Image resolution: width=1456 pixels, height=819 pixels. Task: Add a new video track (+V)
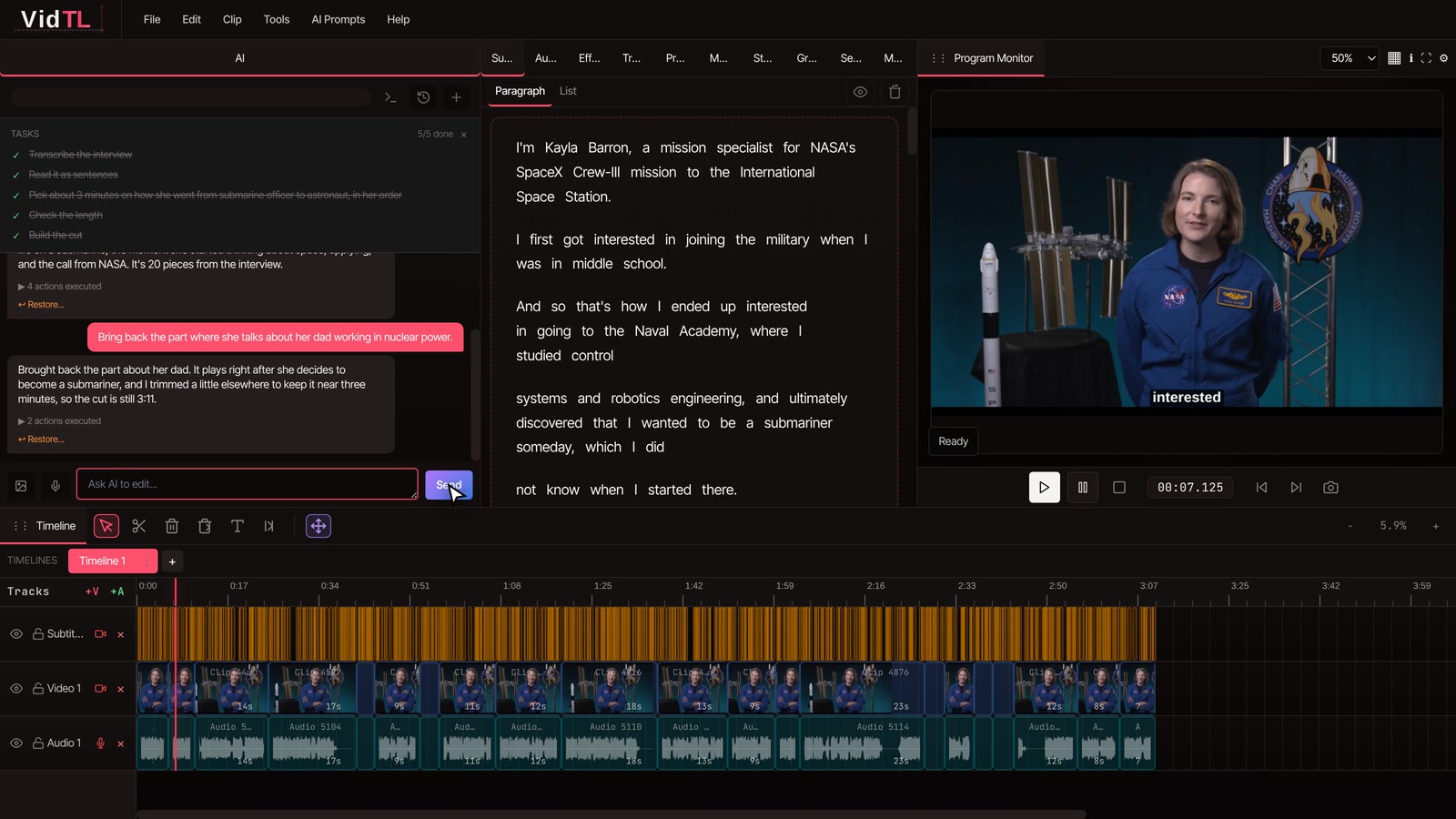coord(92,591)
